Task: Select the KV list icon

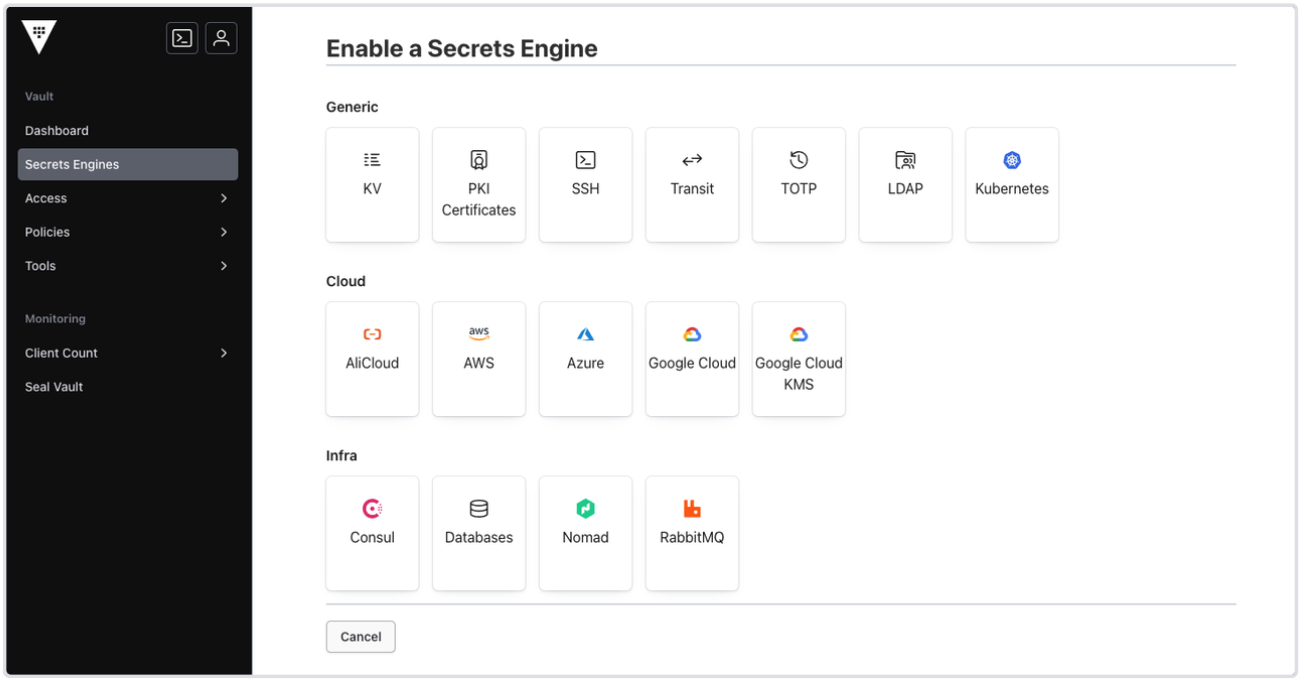Action: (x=372, y=160)
